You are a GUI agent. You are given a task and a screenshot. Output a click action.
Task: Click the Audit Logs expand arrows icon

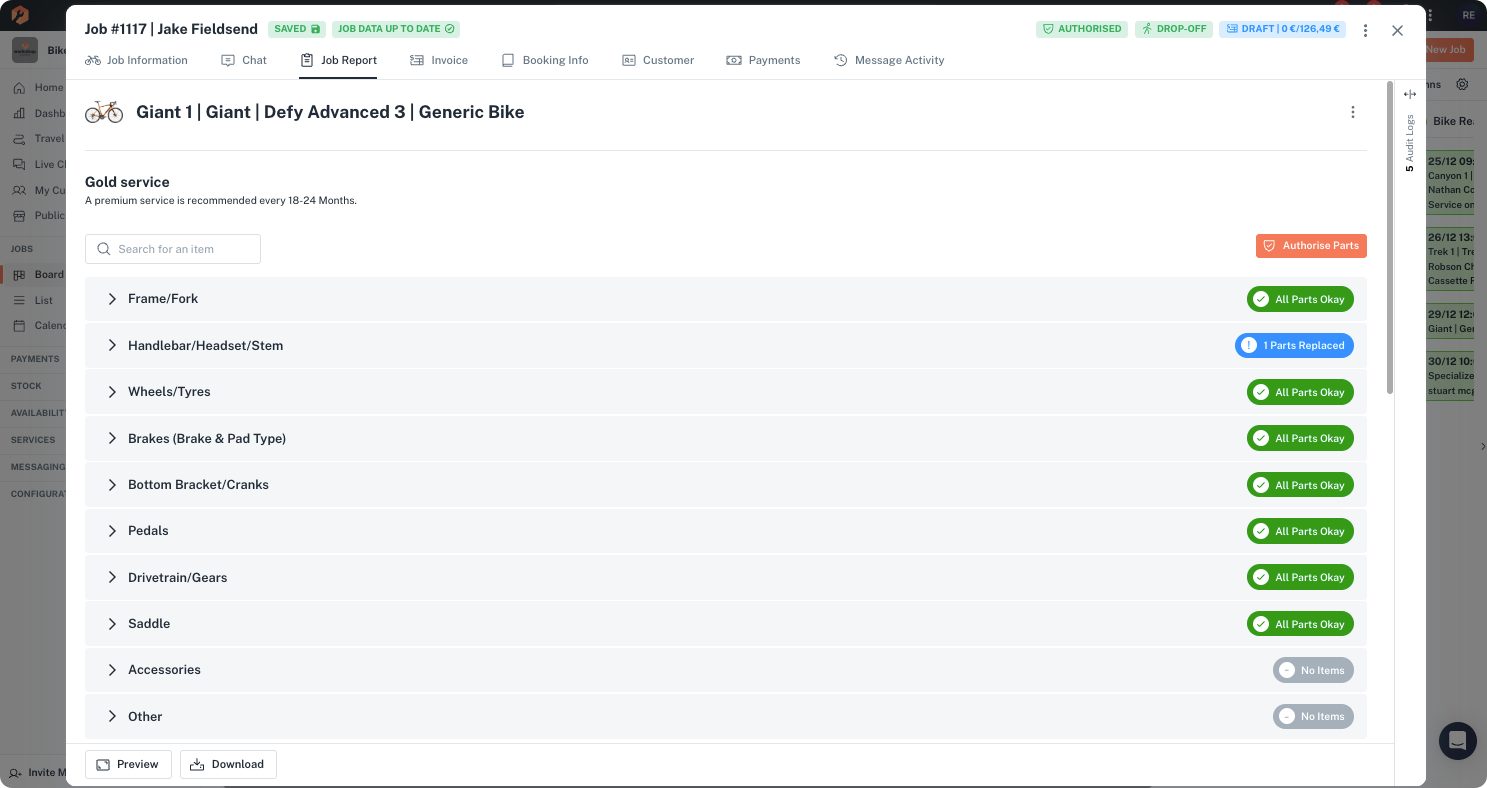1410,95
